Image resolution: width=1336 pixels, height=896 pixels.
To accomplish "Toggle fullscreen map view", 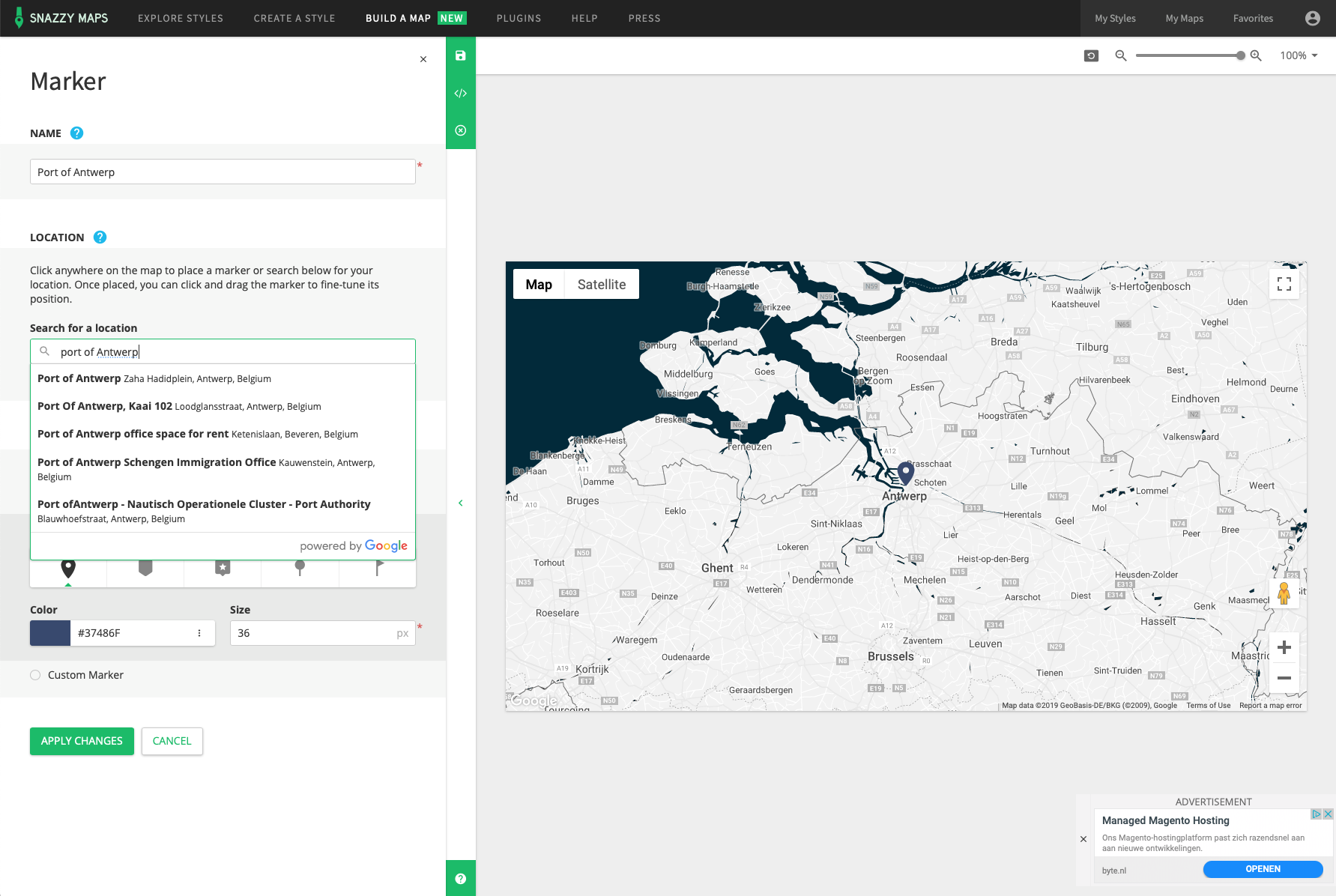I will 1284,284.
